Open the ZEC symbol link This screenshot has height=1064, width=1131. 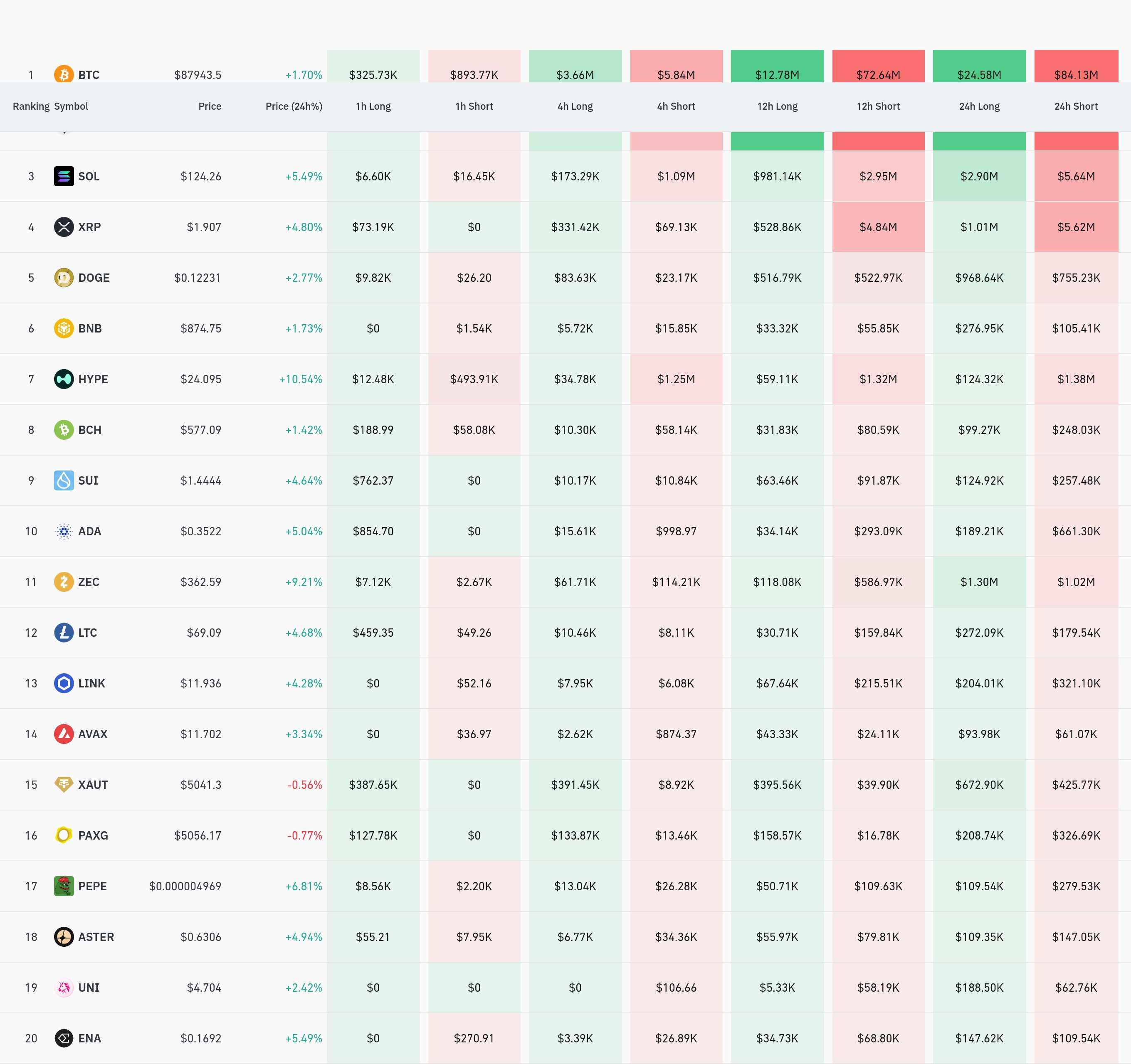click(89, 582)
